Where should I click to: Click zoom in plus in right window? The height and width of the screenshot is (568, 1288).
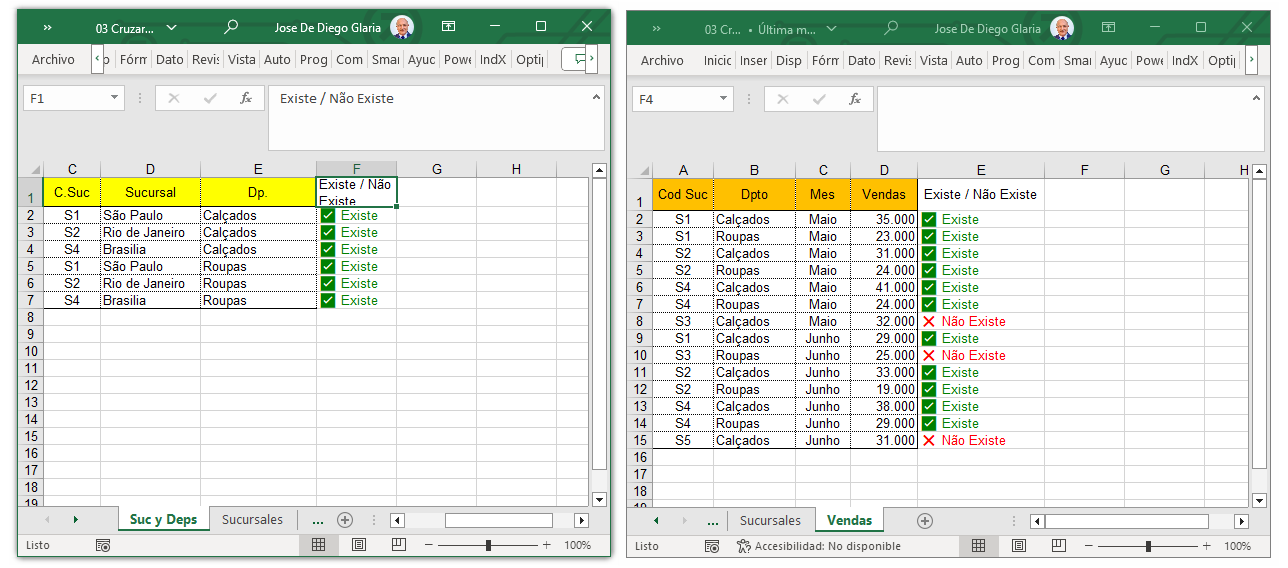pyautogui.click(x=1207, y=546)
